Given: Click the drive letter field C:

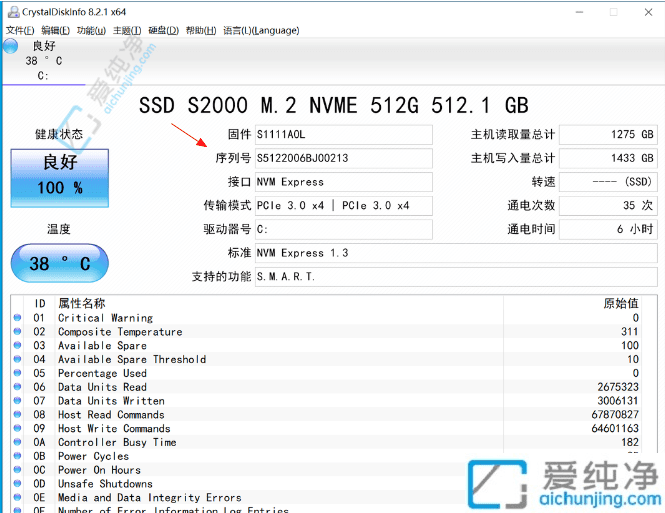Looking at the screenshot, I should pyautogui.click(x=344, y=230).
